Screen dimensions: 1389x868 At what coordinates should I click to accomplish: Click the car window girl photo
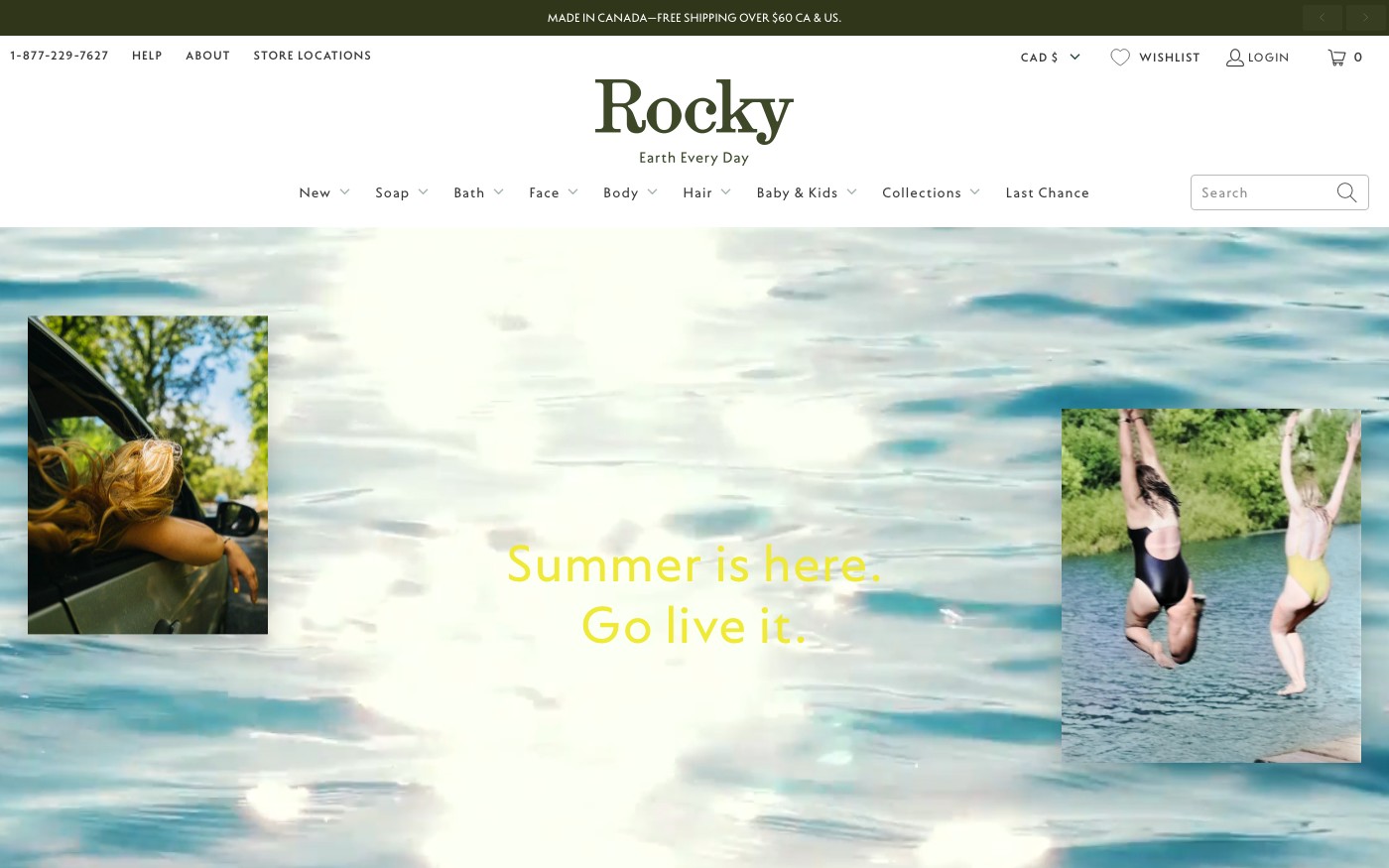coord(148,475)
